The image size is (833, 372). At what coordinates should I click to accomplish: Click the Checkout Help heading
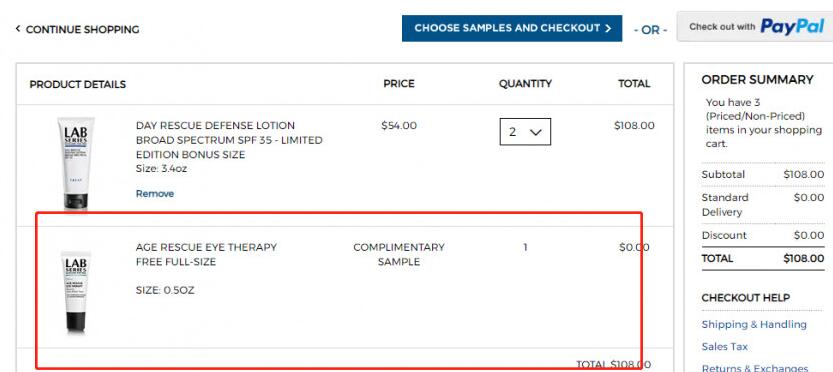(745, 298)
